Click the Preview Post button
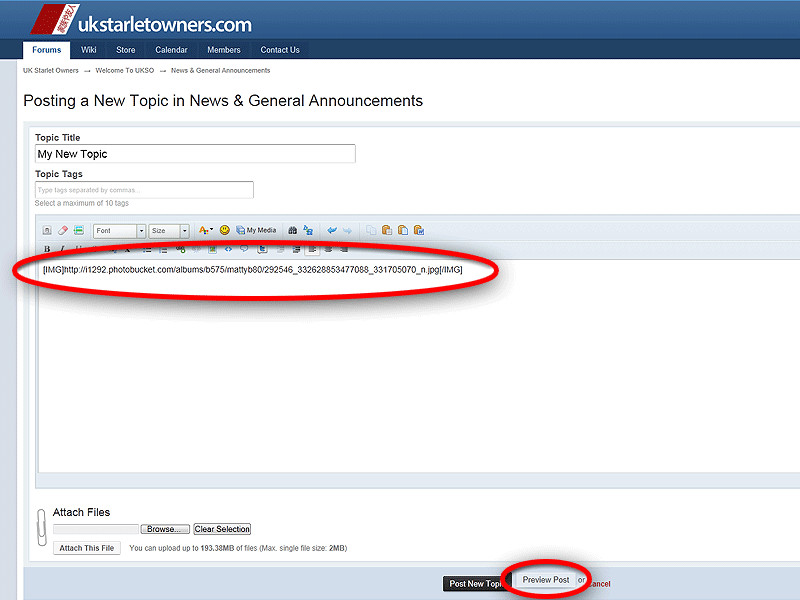Viewport: 800px width, 600px height. click(546, 580)
